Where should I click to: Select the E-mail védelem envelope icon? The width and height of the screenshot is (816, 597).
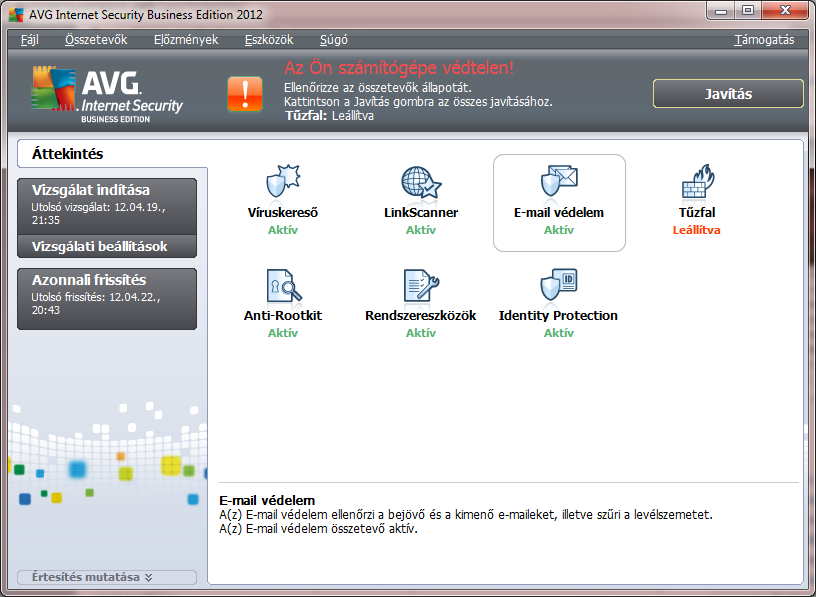tap(559, 182)
